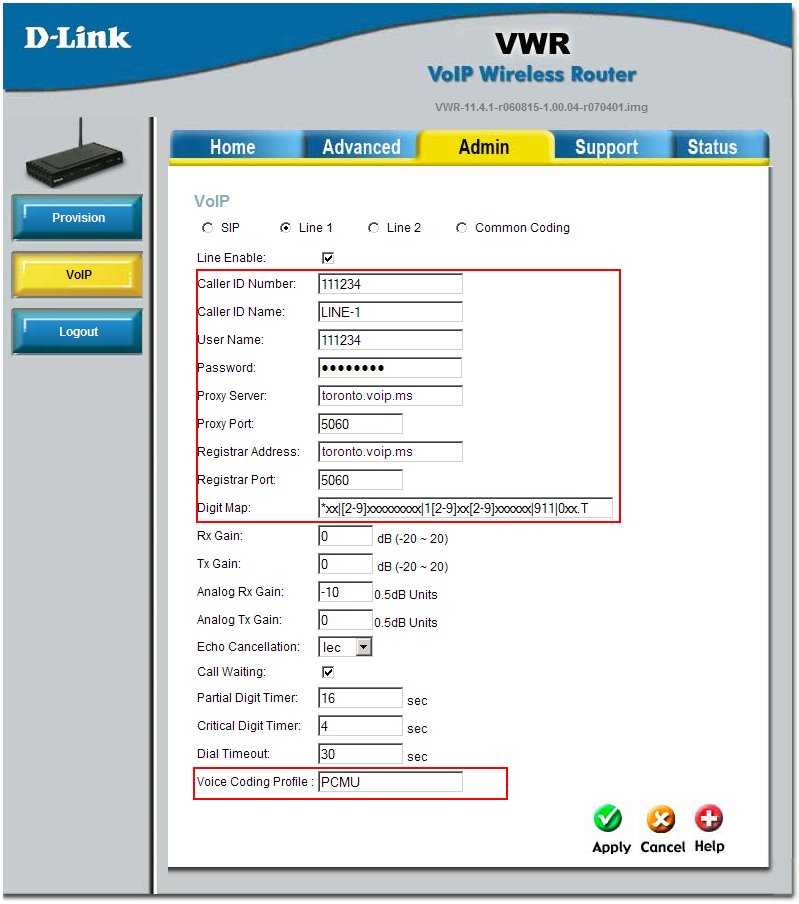The height and width of the screenshot is (904, 799).
Task: Open the Support tab
Action: click(x=606, y=147)
